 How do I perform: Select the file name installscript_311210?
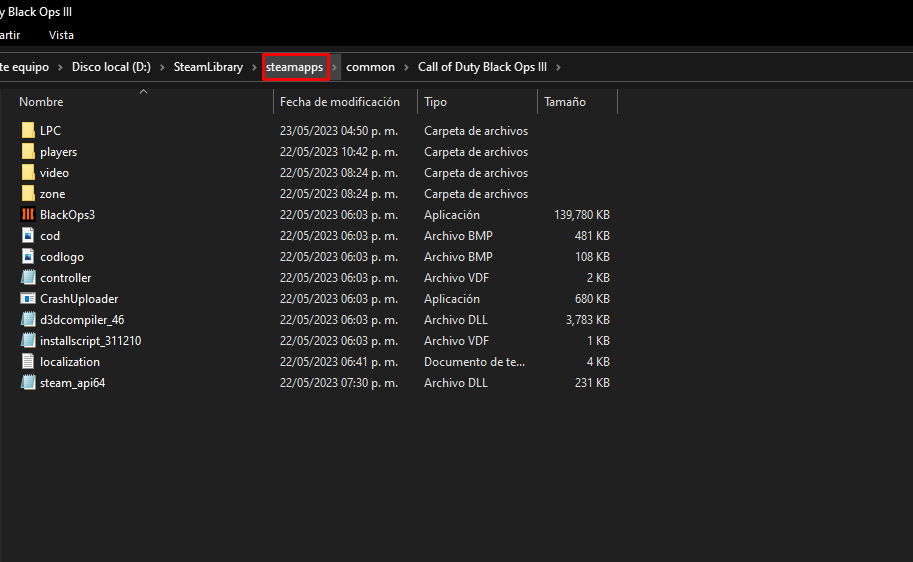click(91, 341)
